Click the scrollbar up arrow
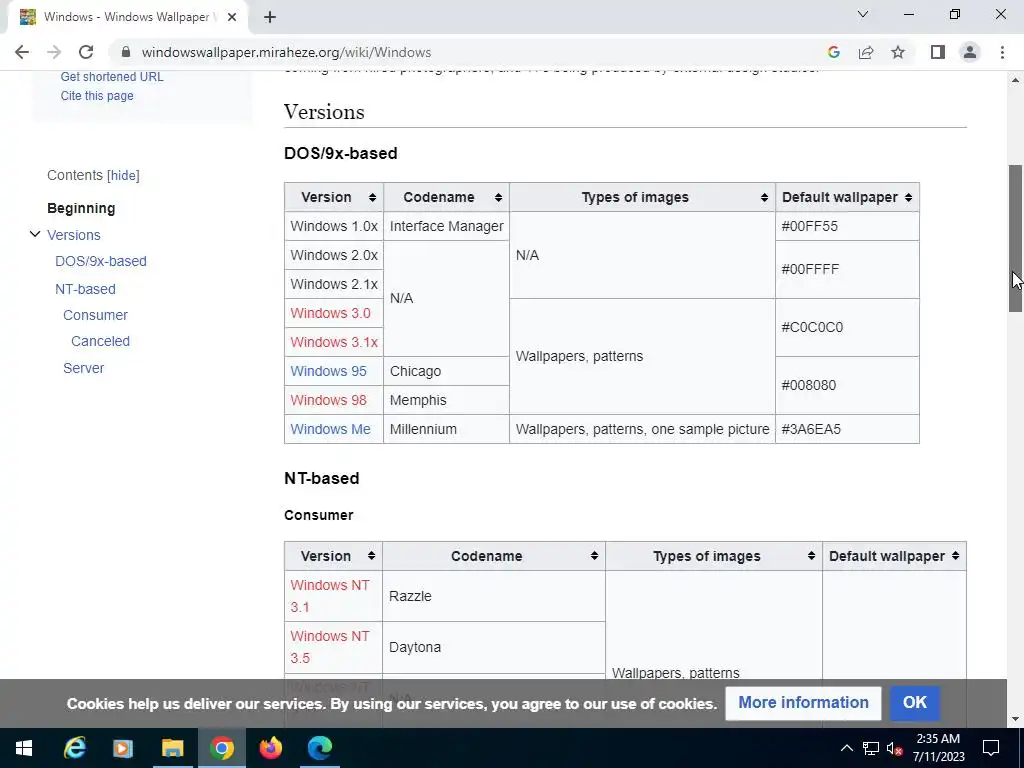 coord(1015,80)
